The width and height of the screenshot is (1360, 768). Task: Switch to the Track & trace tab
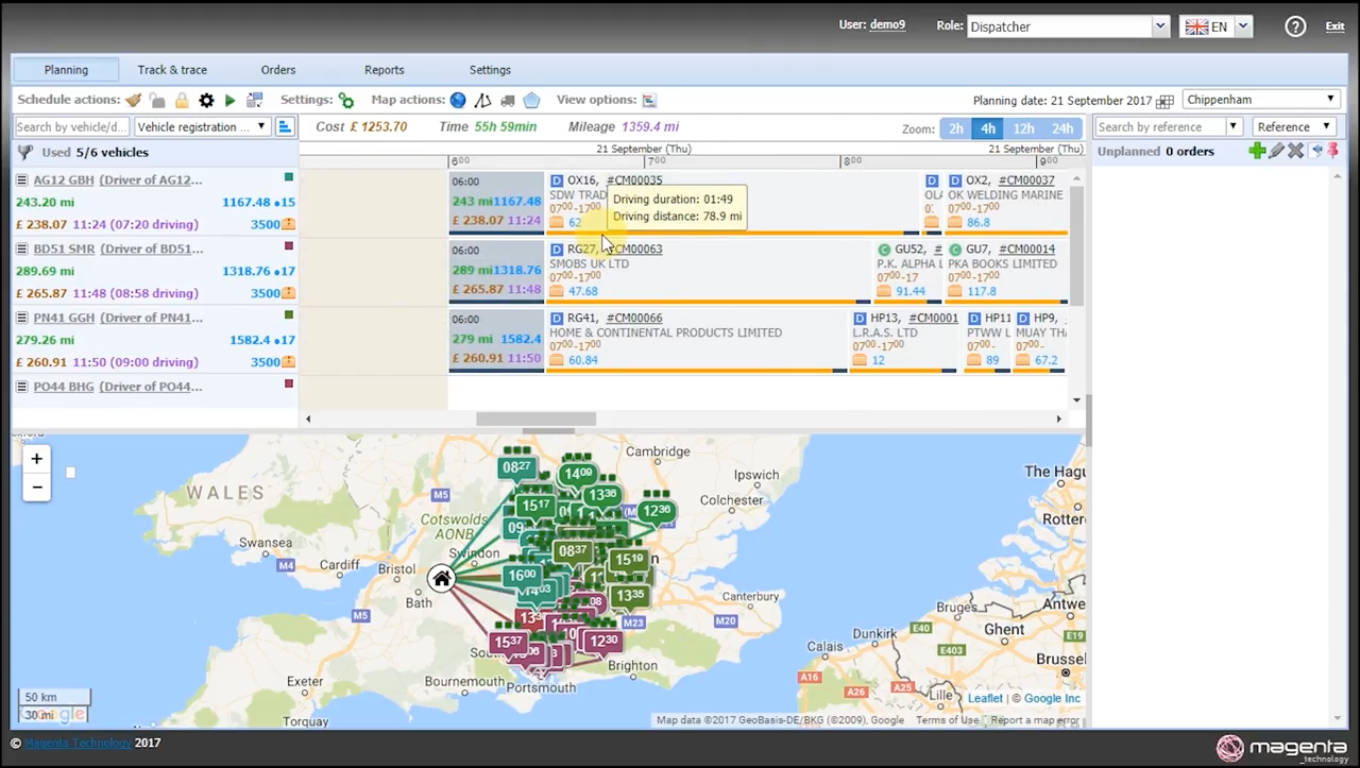172,70
